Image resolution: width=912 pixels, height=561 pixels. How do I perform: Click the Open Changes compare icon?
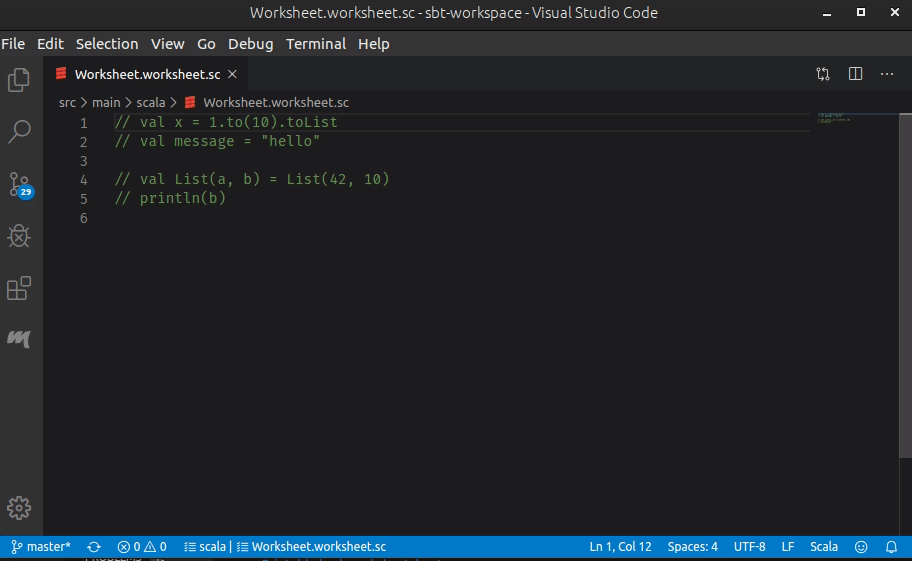(x=822, y=74)
